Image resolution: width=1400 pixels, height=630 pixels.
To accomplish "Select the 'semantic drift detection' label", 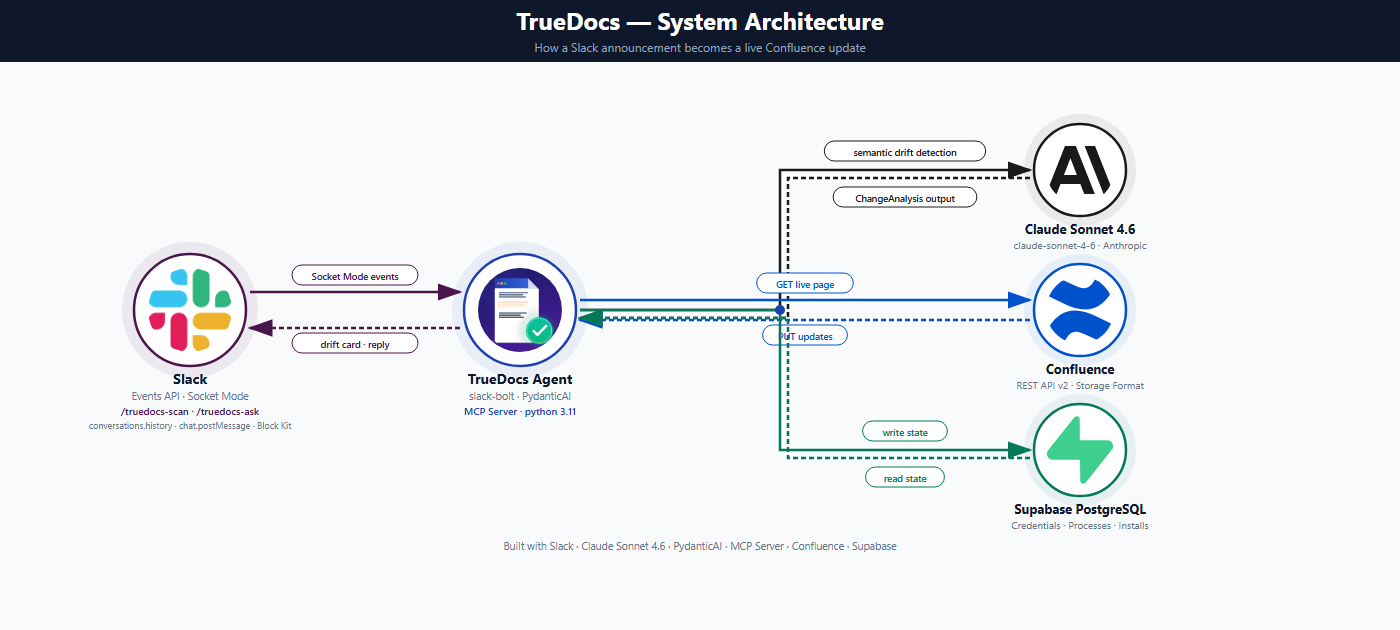I will (x=905, y=152).
